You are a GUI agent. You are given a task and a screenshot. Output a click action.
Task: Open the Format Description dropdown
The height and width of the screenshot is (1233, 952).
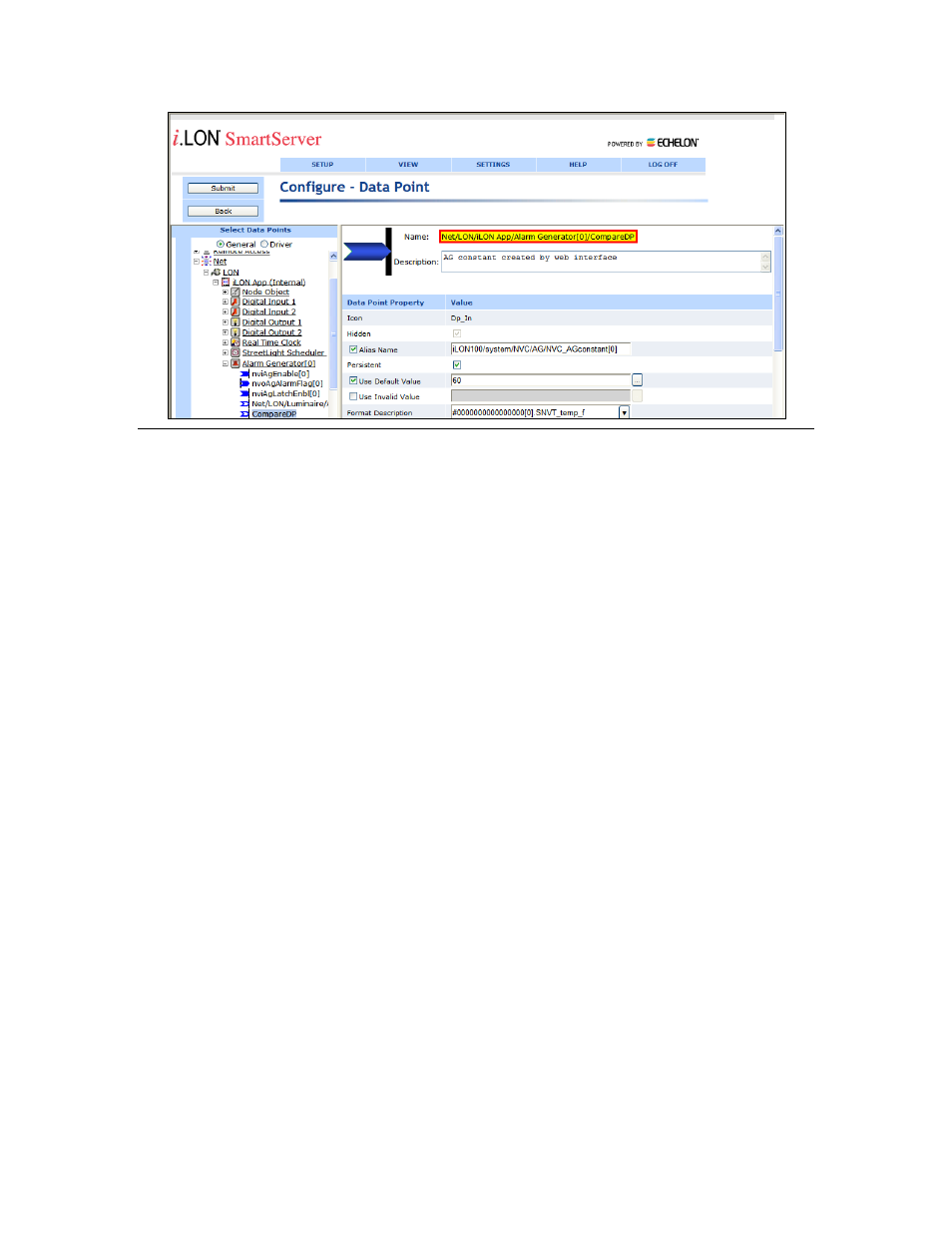[x=625, y=412]
